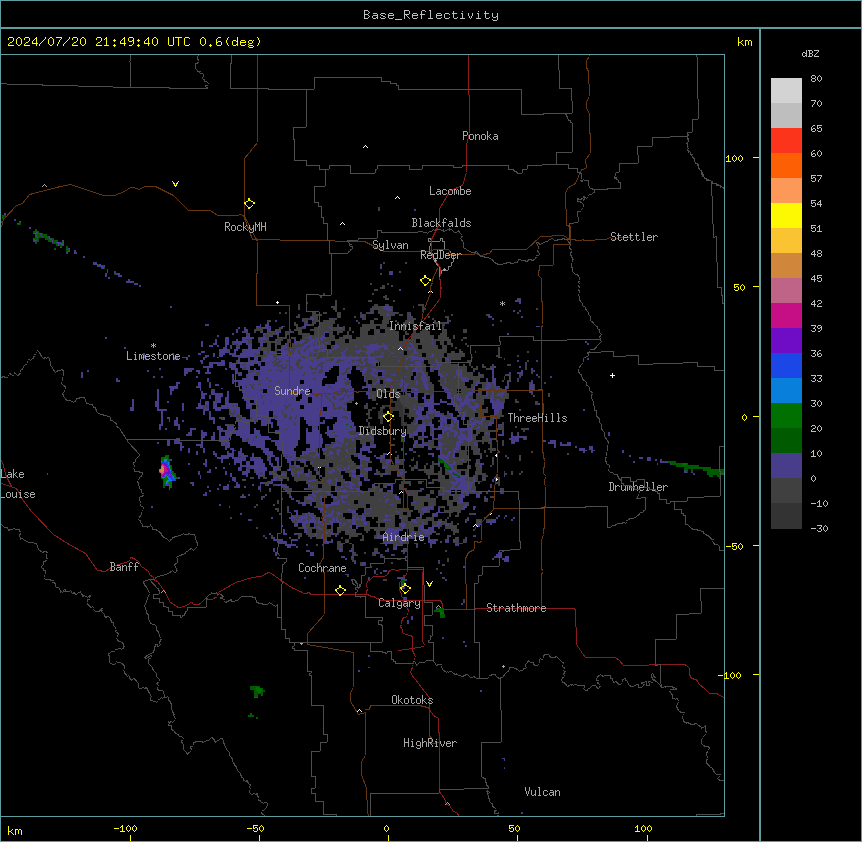Screen dimensions: 862x842
Task: Click the Limestone label
Action: click(x=153, y=356)
